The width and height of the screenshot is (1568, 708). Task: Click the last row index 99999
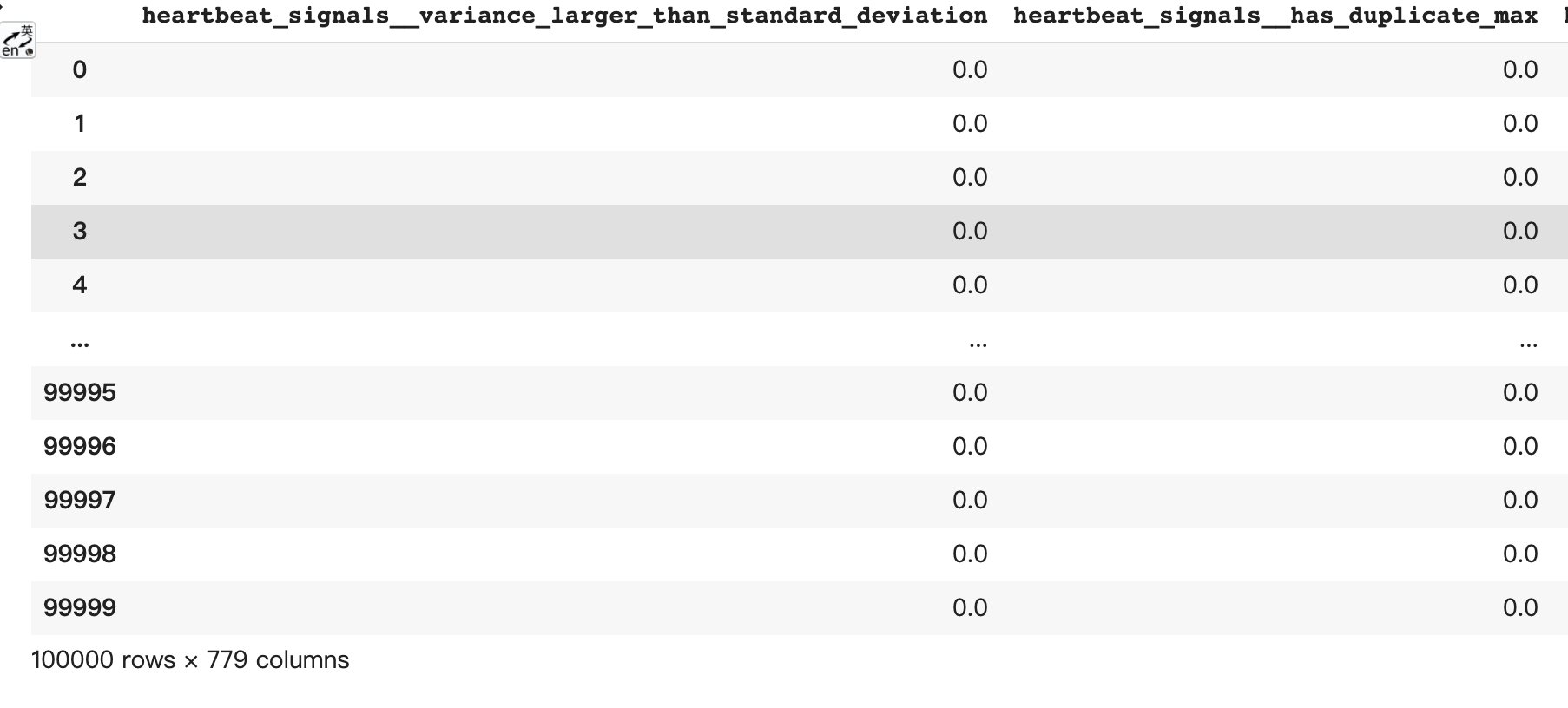pyautogui.click(x=79, y=608)
